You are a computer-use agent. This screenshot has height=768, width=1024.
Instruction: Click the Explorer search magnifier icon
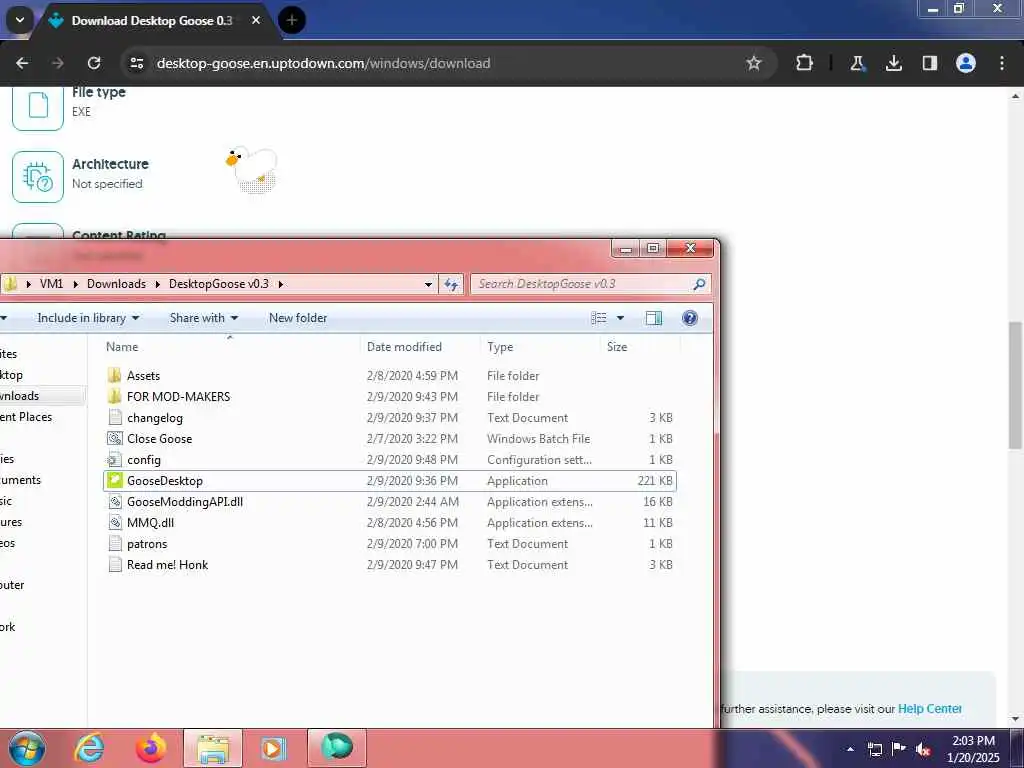point(699,284)
